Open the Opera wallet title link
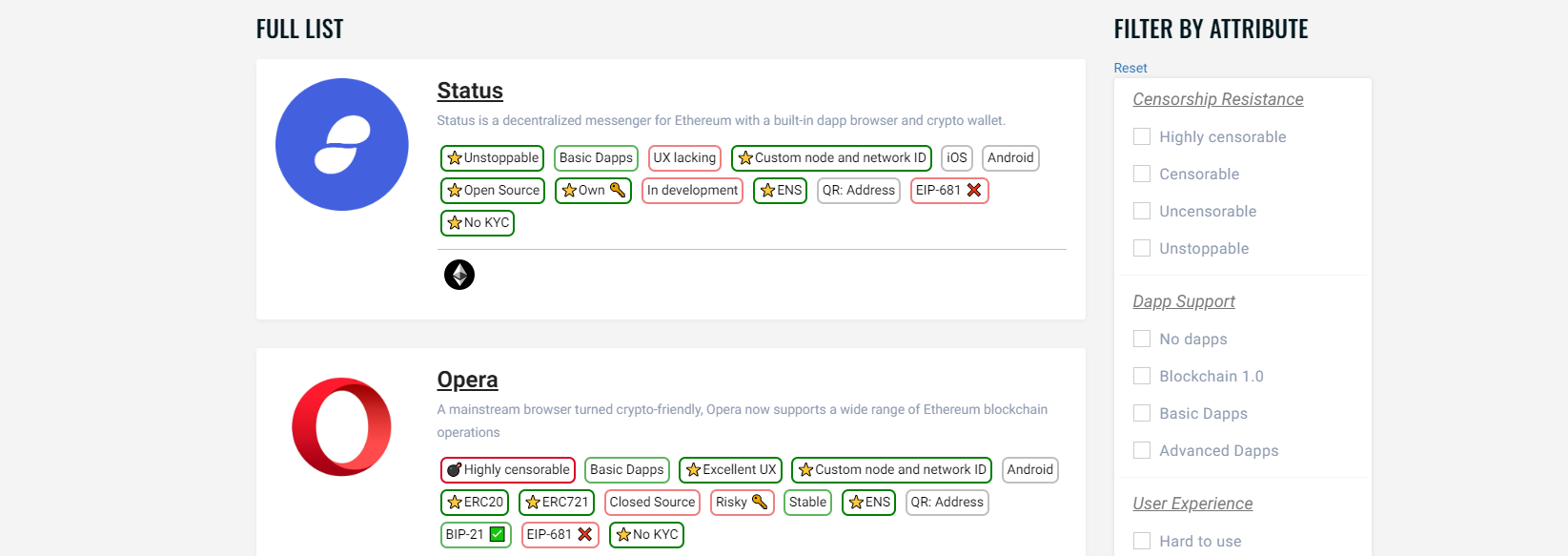This screenshot has width=1568, height=556. click(467, 380)
